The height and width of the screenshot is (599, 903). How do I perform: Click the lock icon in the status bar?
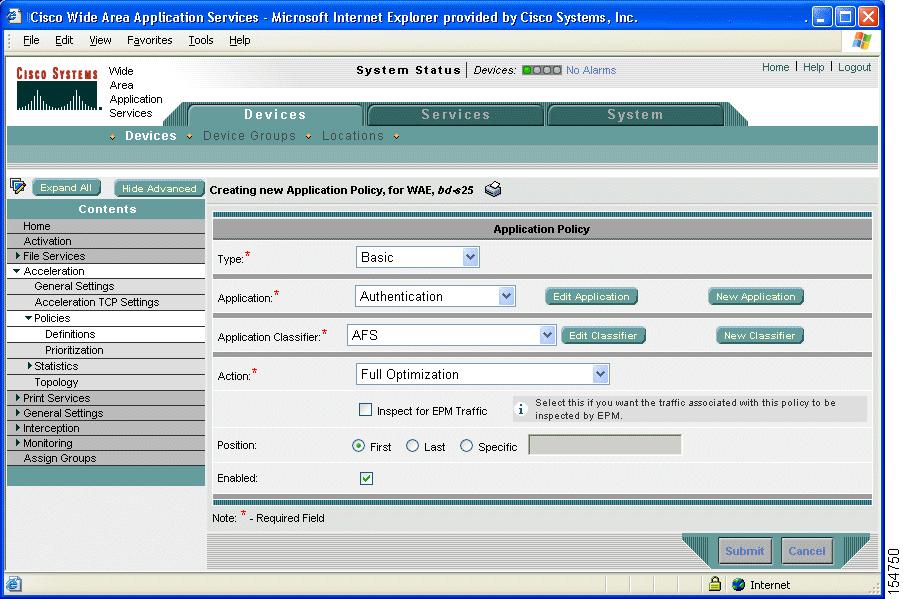(715, 584)
